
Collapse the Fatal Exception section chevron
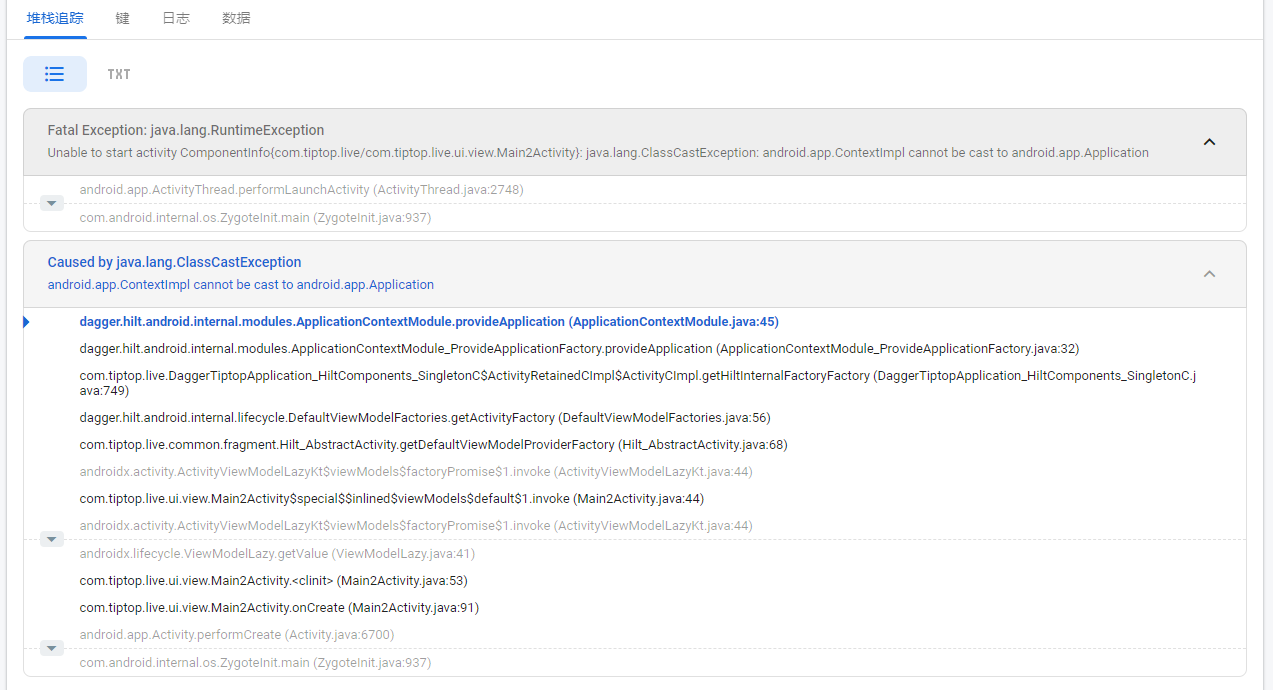pyautogui.click(x=1209, y=142)
